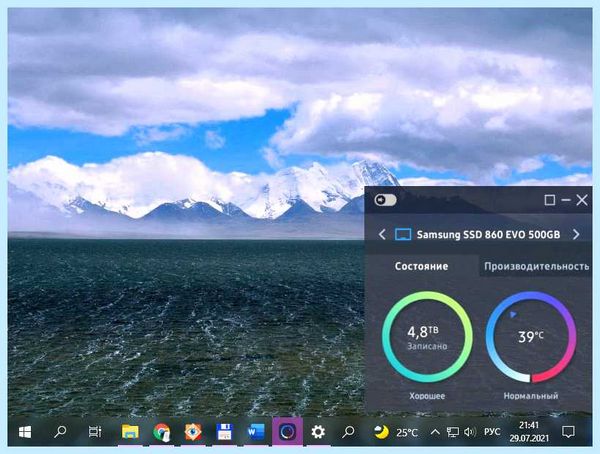600x454 pixels.
Task: Open the network icon in system tray
Action: click(x=452, y=432)
